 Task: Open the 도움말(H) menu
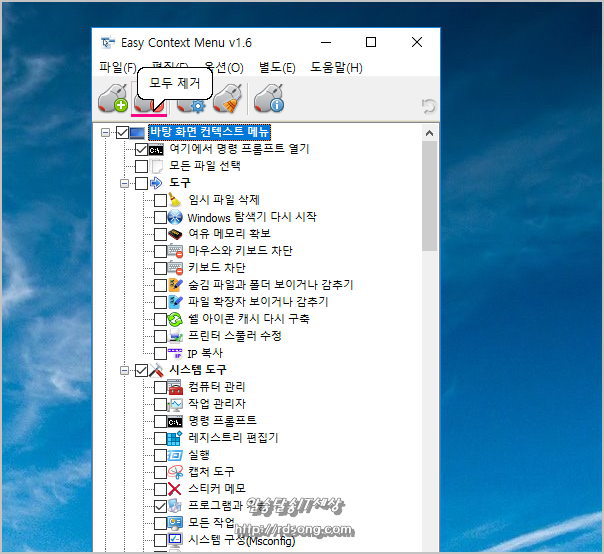tap(336, 68)
